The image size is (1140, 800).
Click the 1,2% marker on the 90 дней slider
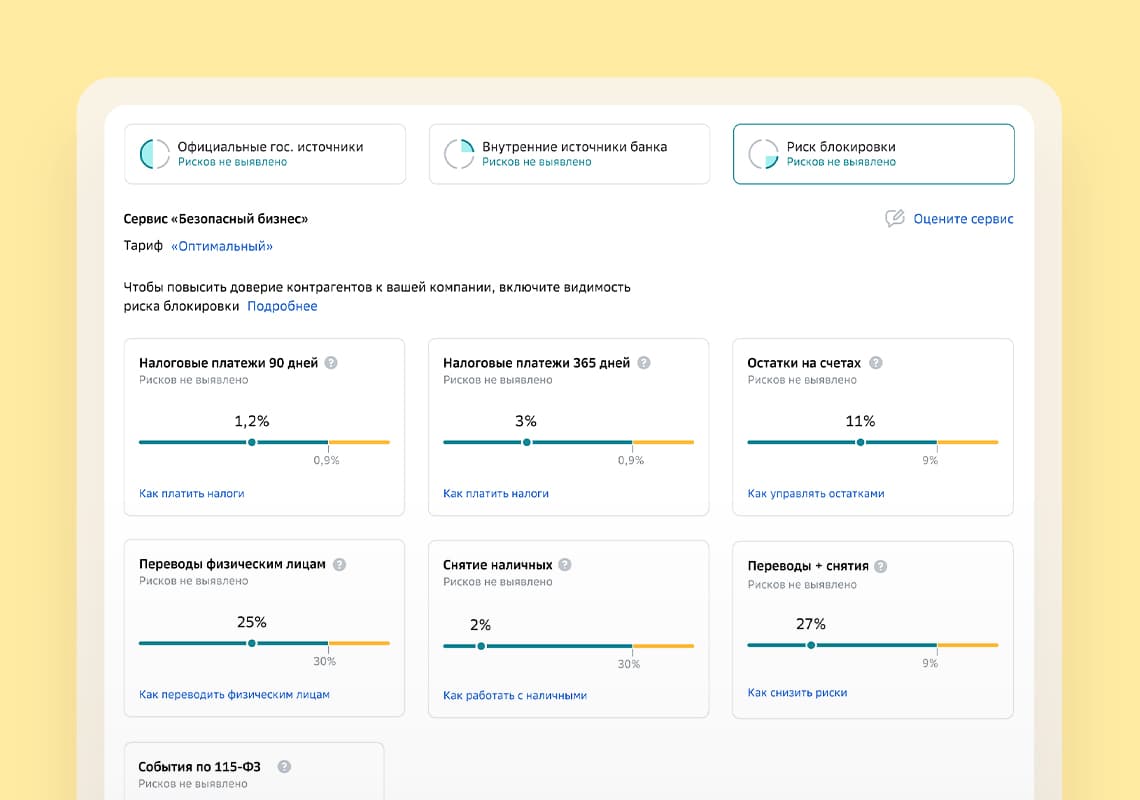pyautogui.click(x=252, y=442)
